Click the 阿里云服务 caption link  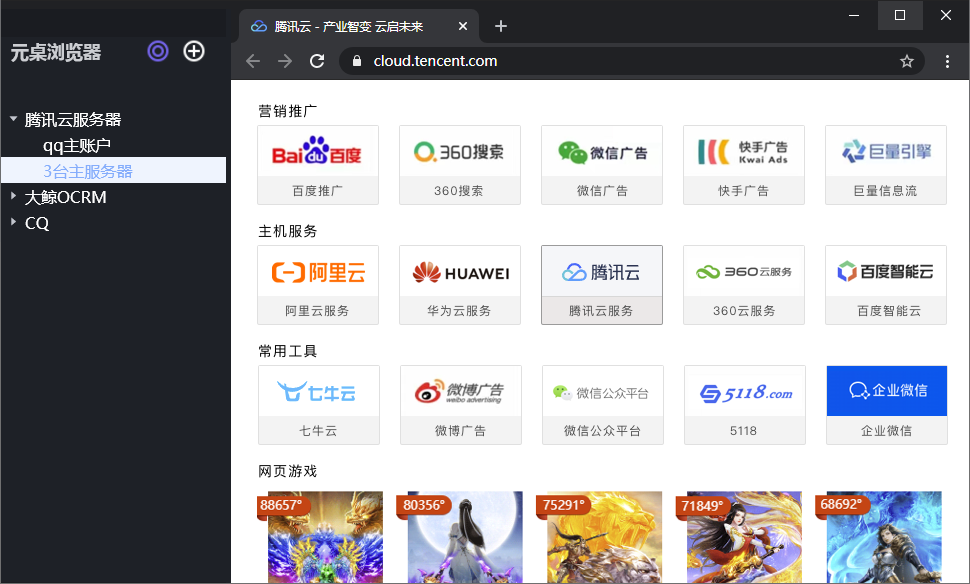click(x=317, y=311)
